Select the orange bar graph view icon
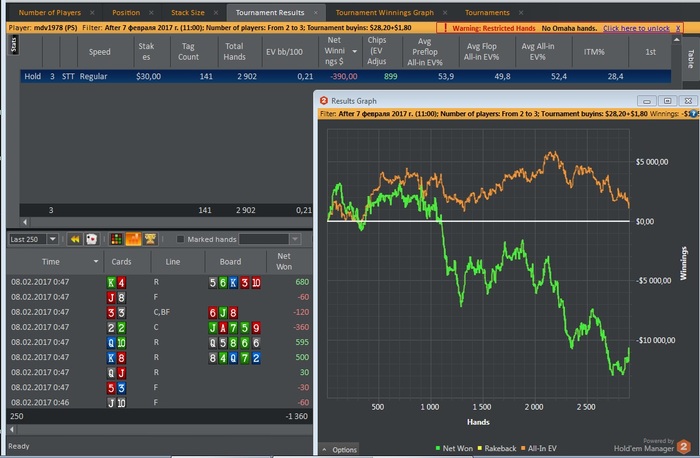Image resolution: width=700 pixels, height=458 pixels. click(x=133, y=239)
